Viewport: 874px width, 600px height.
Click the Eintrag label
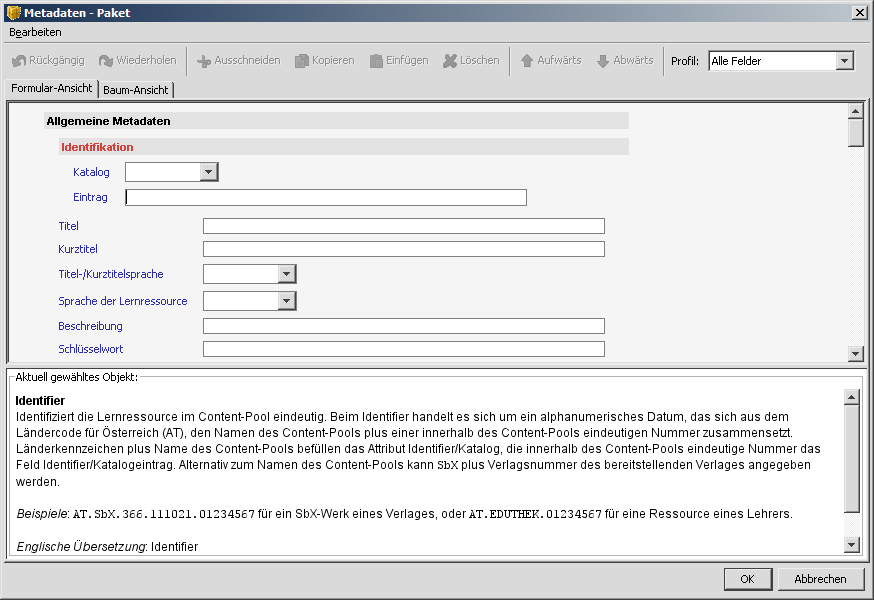(x=90, y=197)
